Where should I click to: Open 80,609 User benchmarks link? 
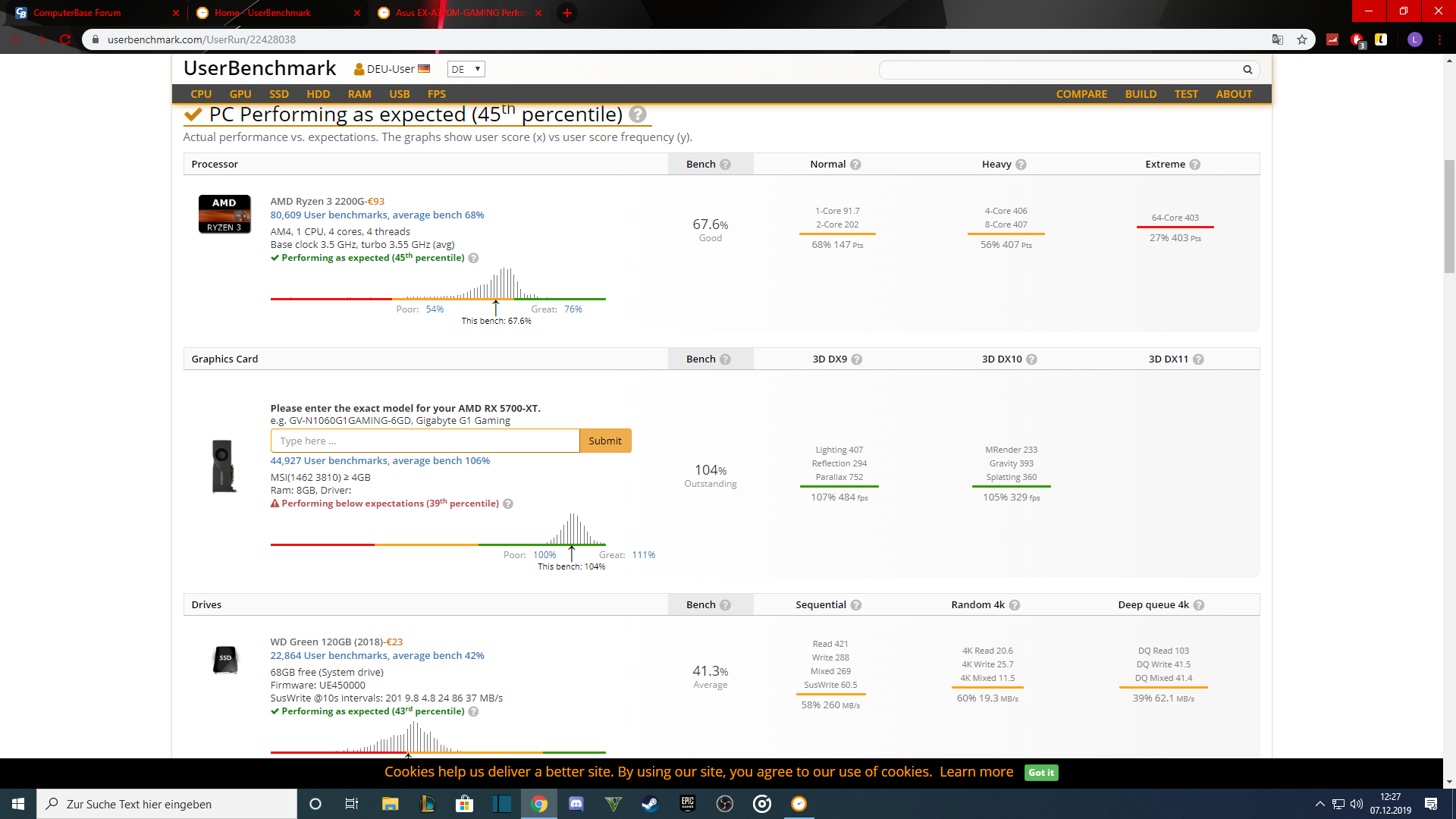click(x=377, y=215)
